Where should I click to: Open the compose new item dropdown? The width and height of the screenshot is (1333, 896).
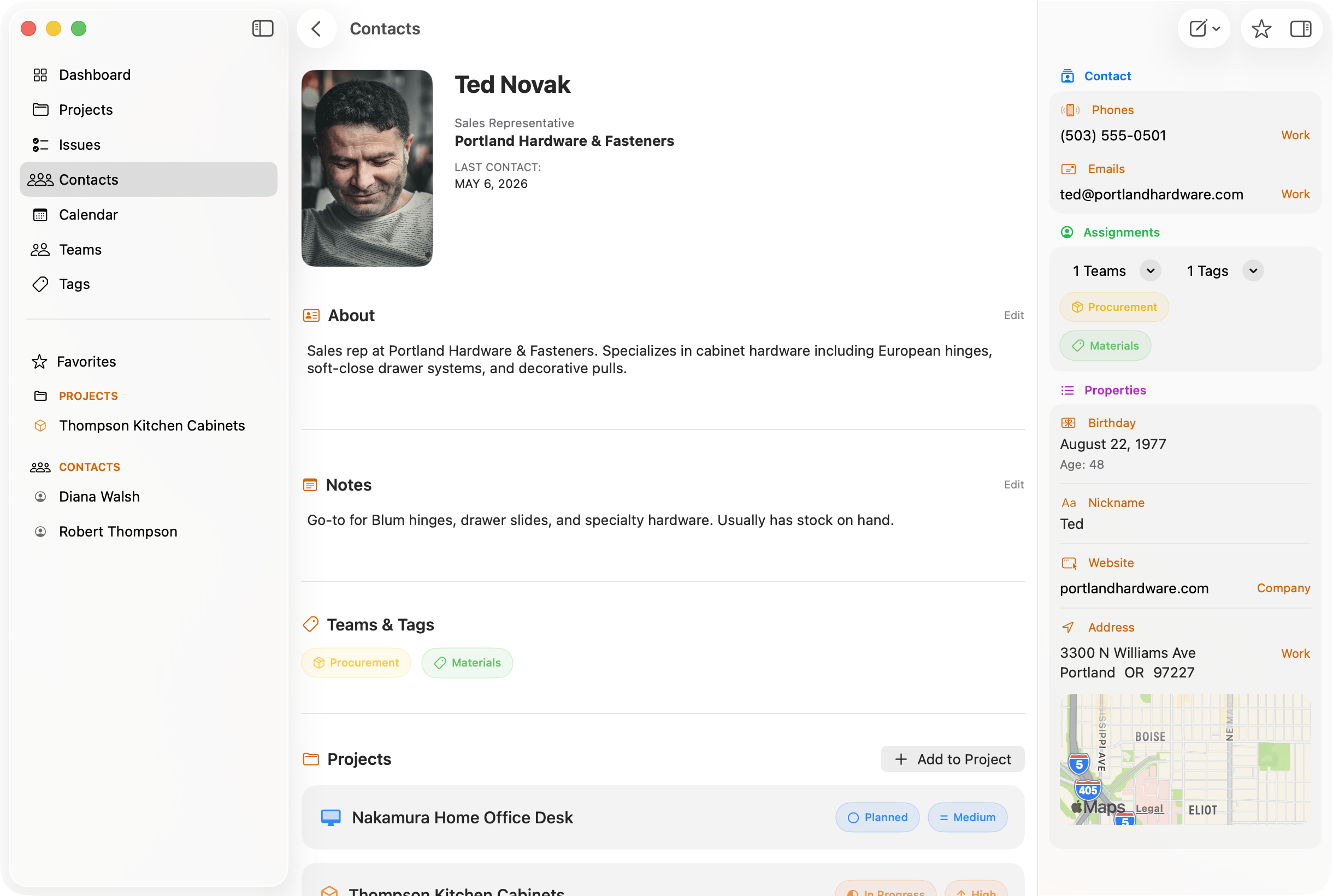tap(1204, 28)
